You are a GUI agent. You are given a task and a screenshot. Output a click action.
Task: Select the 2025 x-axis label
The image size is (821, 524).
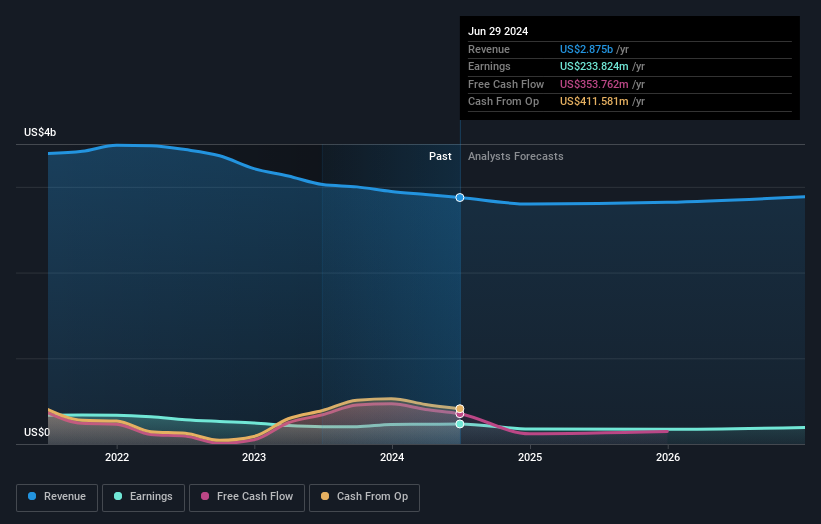530,457
